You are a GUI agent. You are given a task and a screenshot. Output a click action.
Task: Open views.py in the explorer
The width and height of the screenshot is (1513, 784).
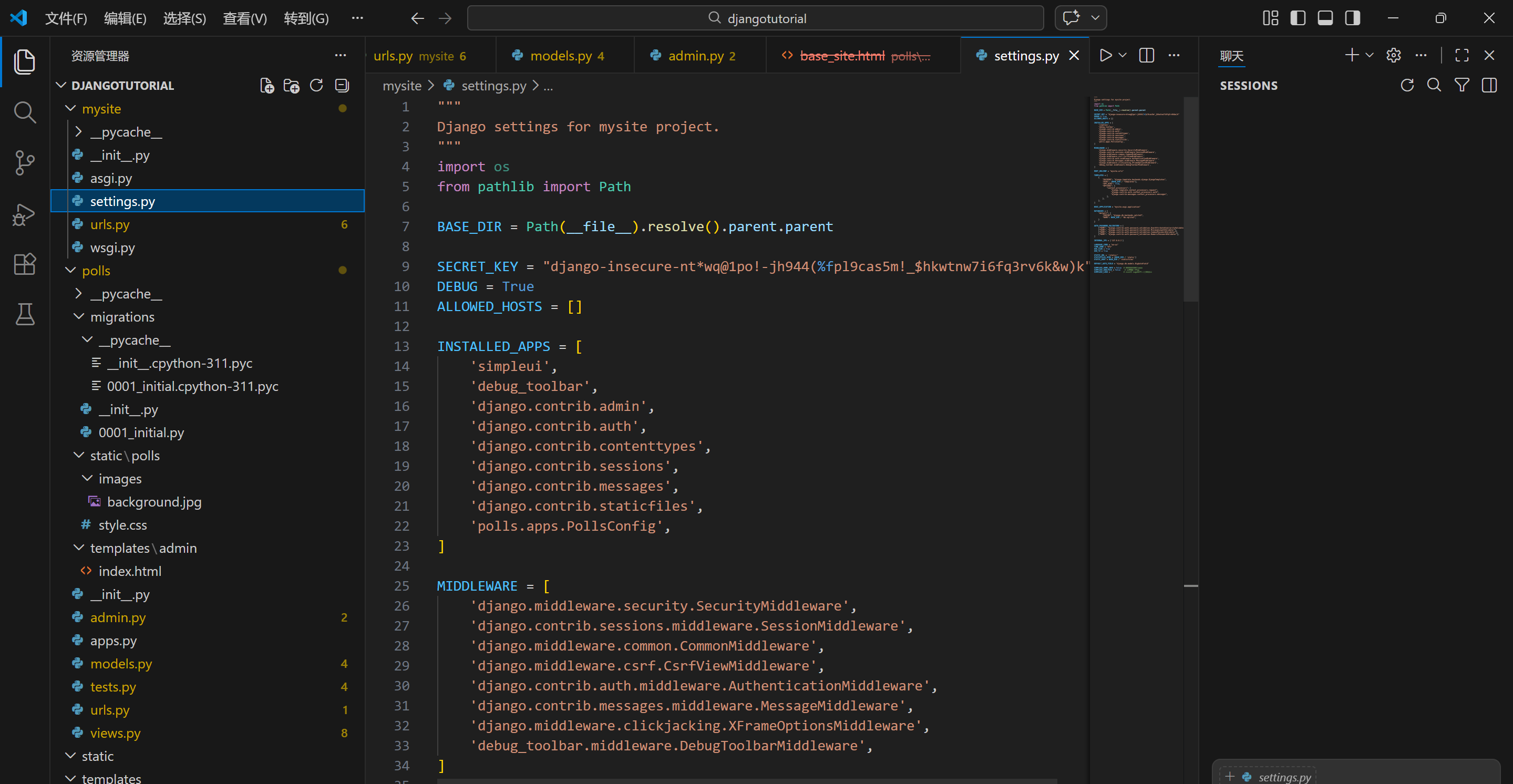coord(115,733)
